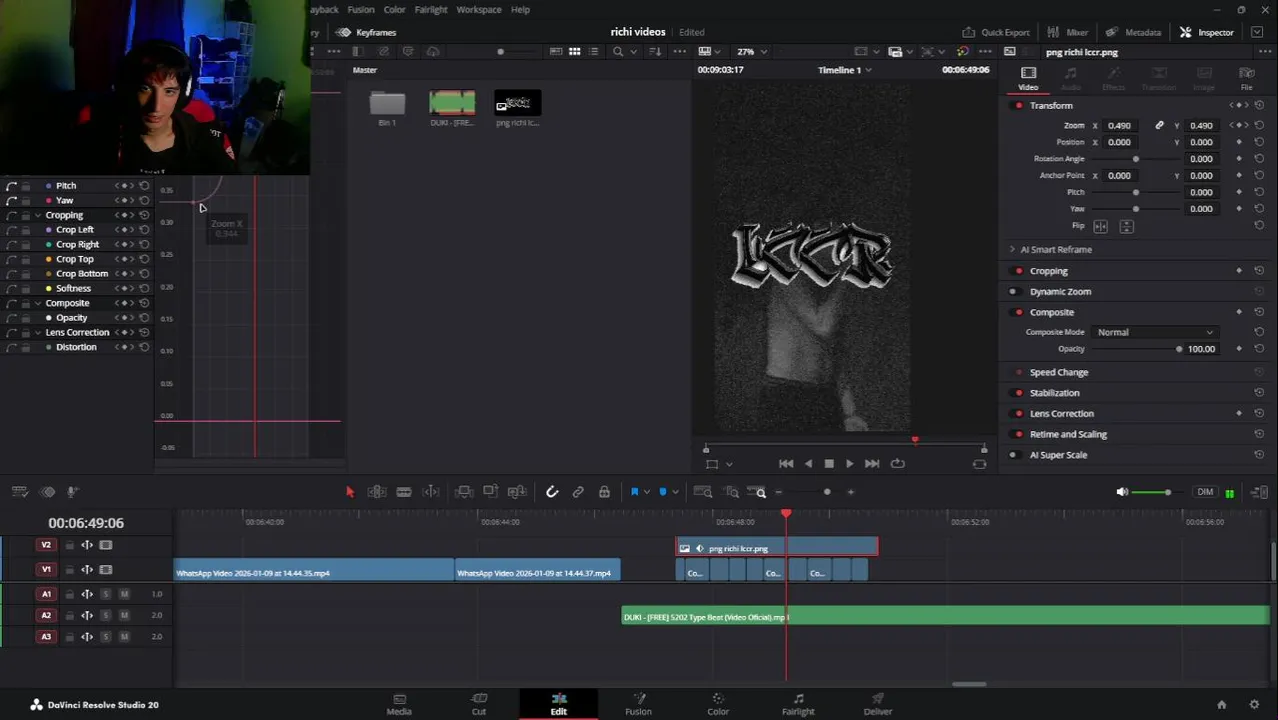The height and width of the screenshot is (720, 1278).
Task: Activate the Blade edit mode tool
Action: click(404, 492)
